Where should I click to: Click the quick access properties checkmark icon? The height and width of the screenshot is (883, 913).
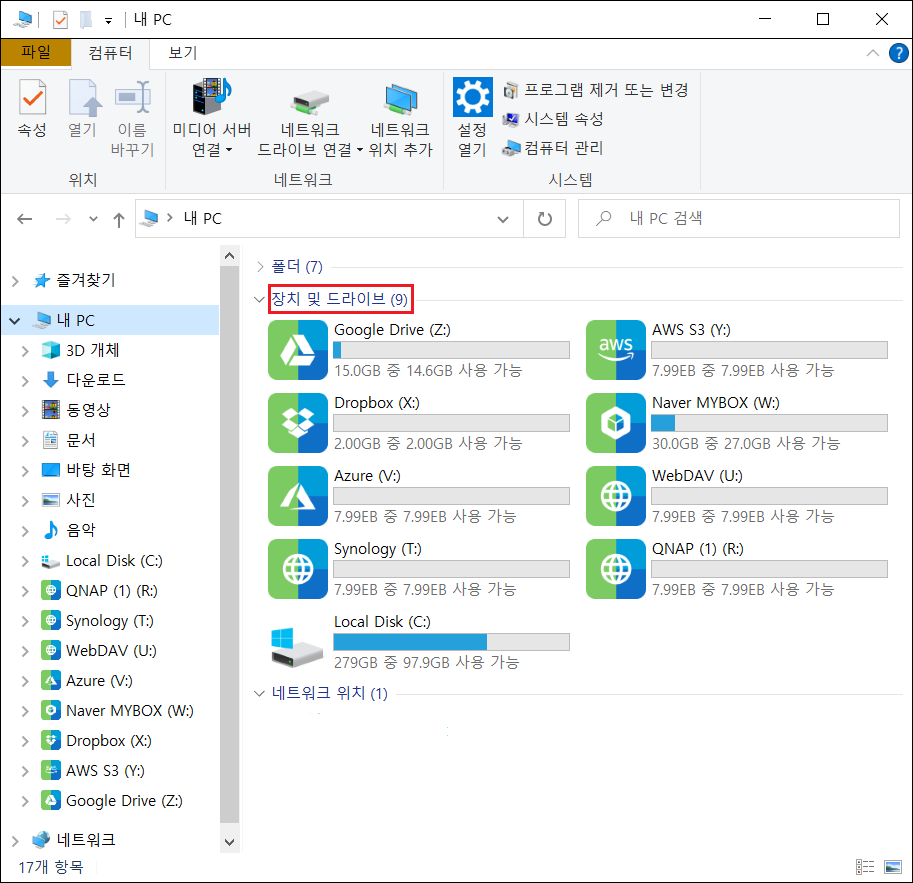(60, 20)
